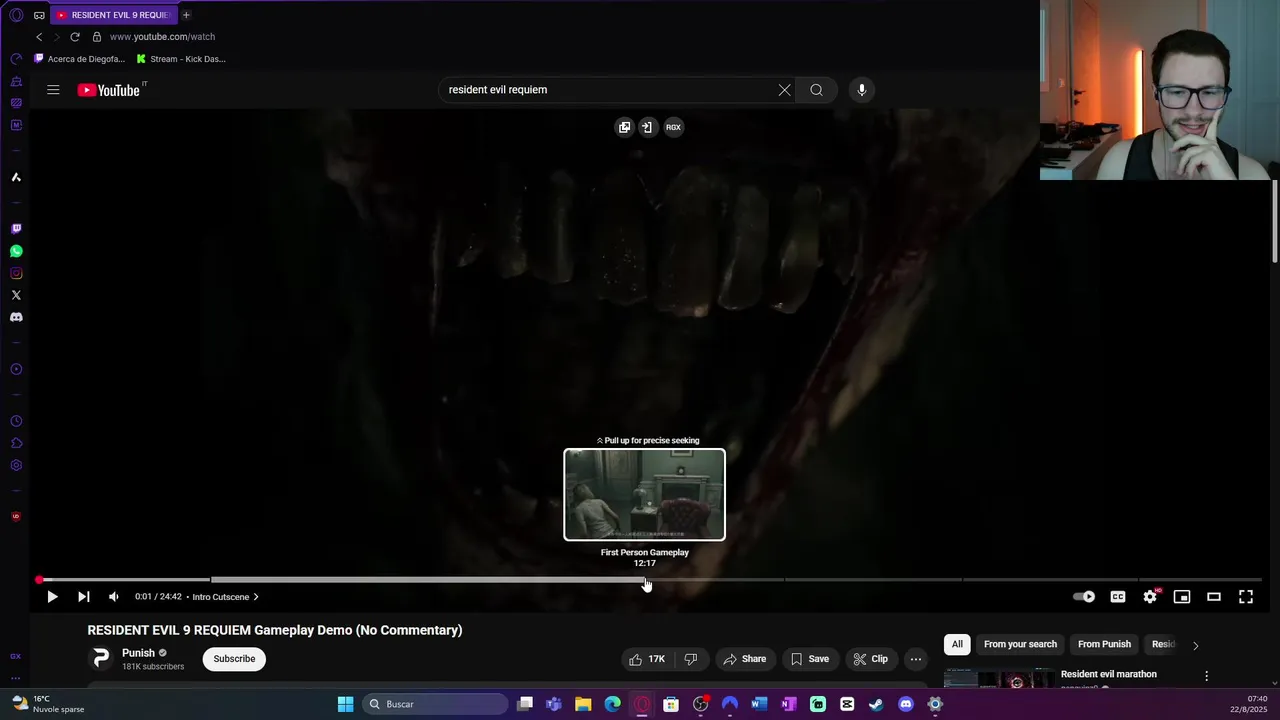Screen dimensions: 1280x720
Task: Open Instagram in Opera sidebar
Action: (x=16, y=273)
